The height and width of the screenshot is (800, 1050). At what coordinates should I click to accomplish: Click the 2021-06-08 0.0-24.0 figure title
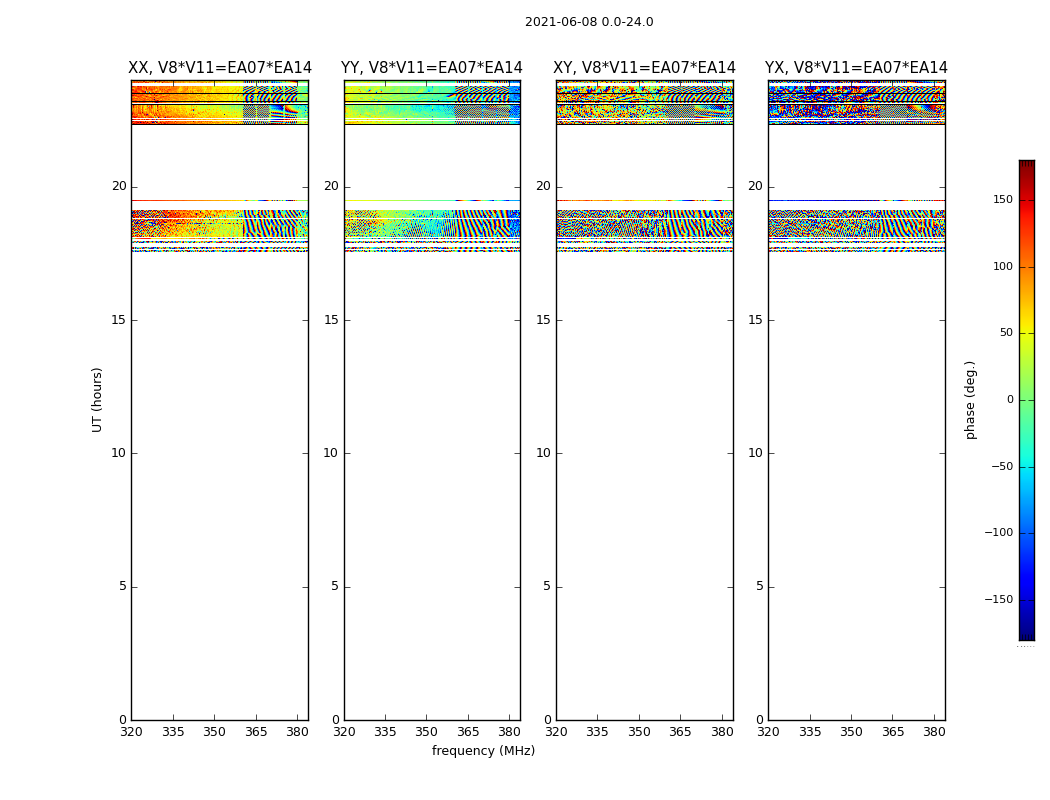[x=589, y=22]
